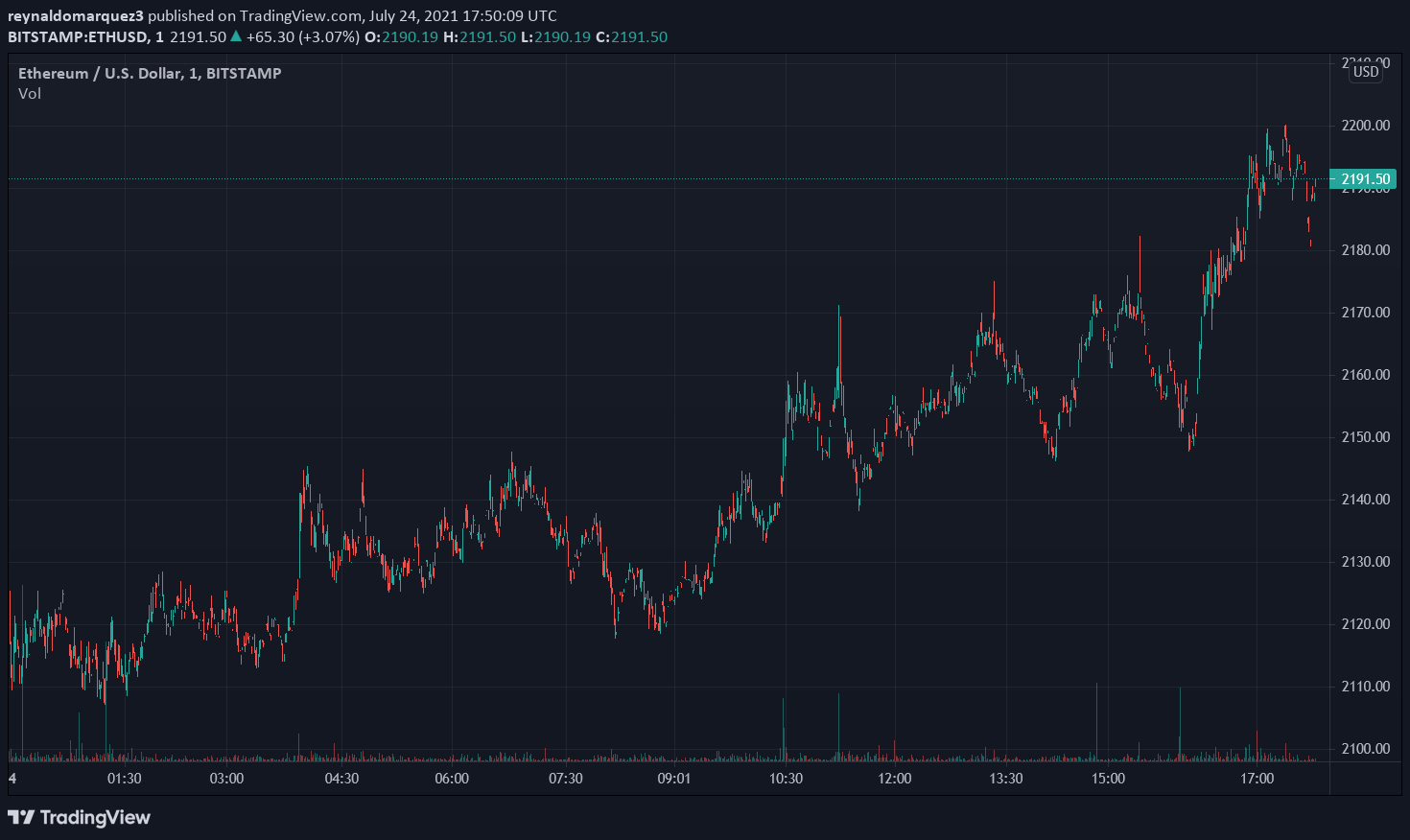This screenshot has width=1410, height=840.
Task: Click the 2130.00 price axis label
Action: [x=1365, y=562]
